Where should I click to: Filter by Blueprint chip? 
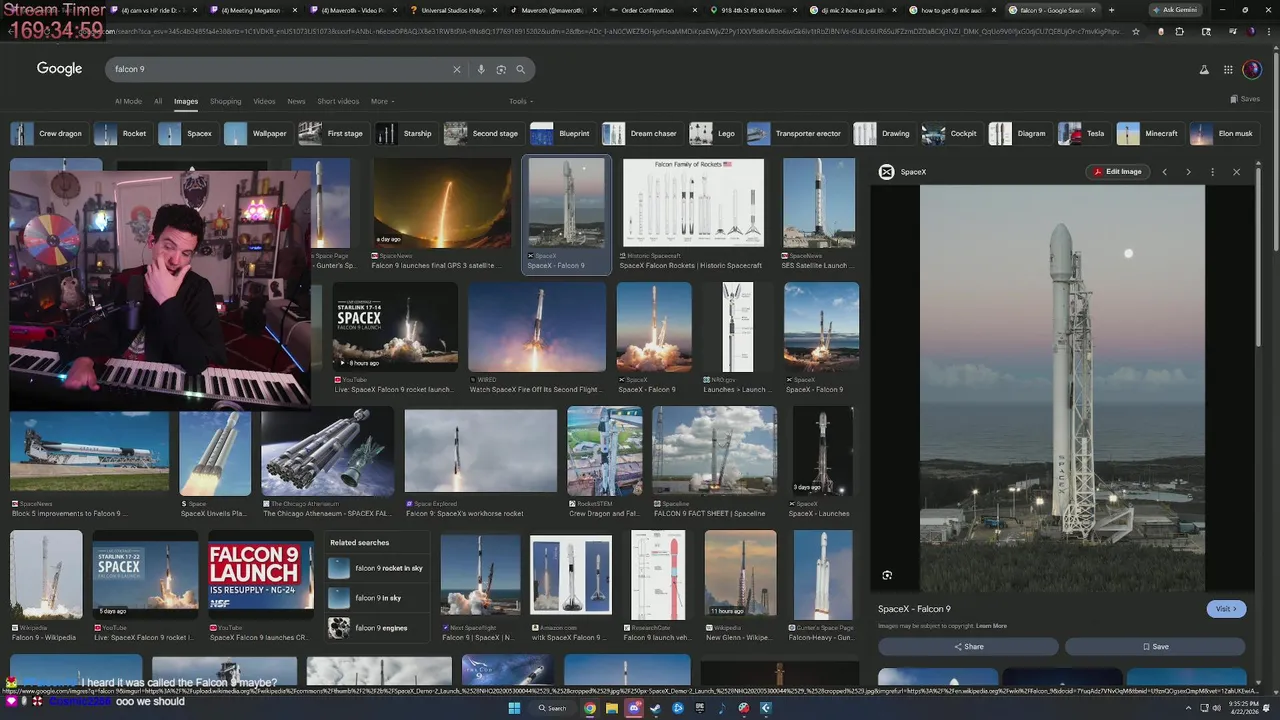[x=562, y=133]
